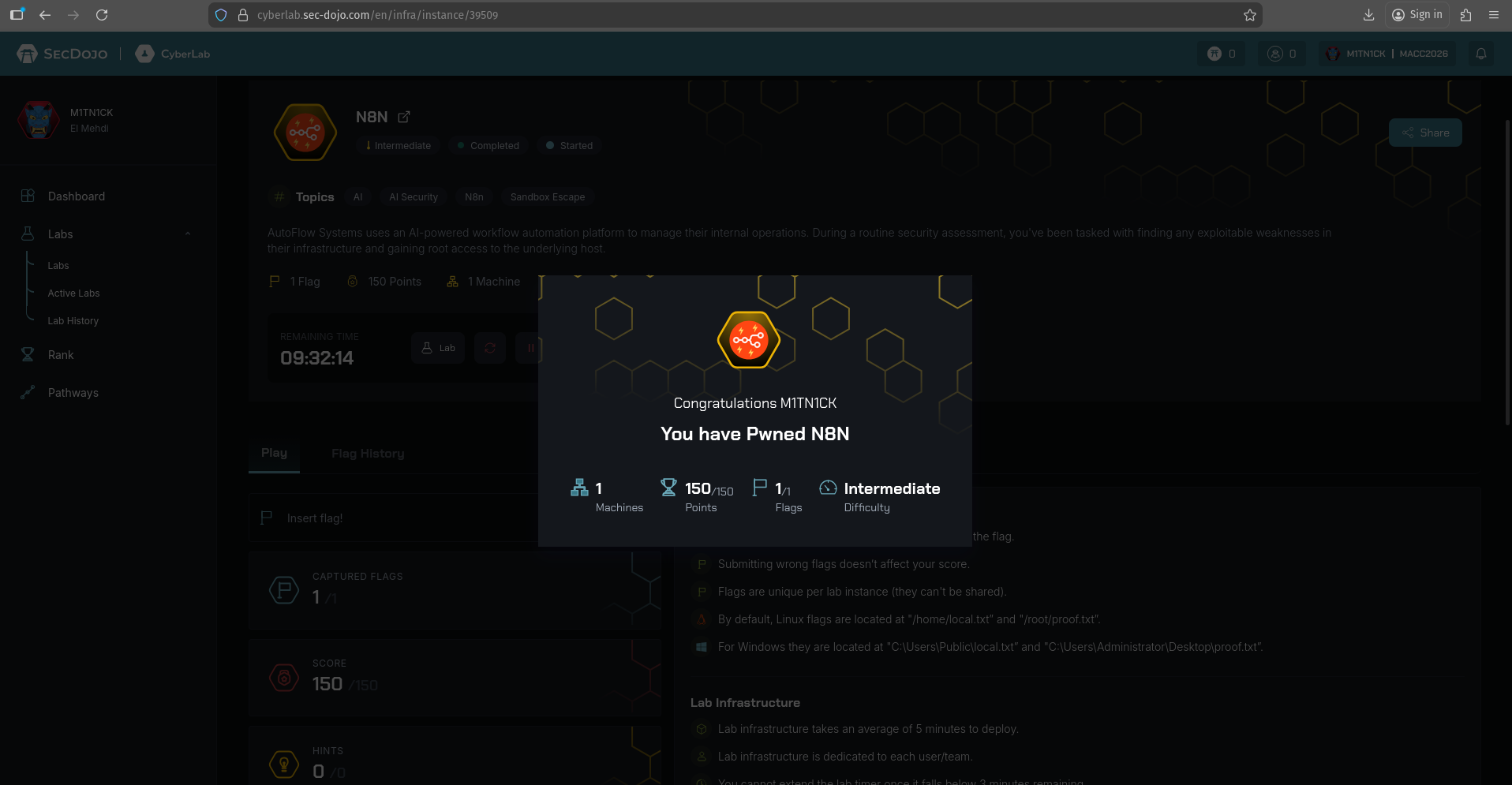The height and width of the screenshot is (785, 1512).
Task: Open browser downloads panel
Action: (1369, 15)
